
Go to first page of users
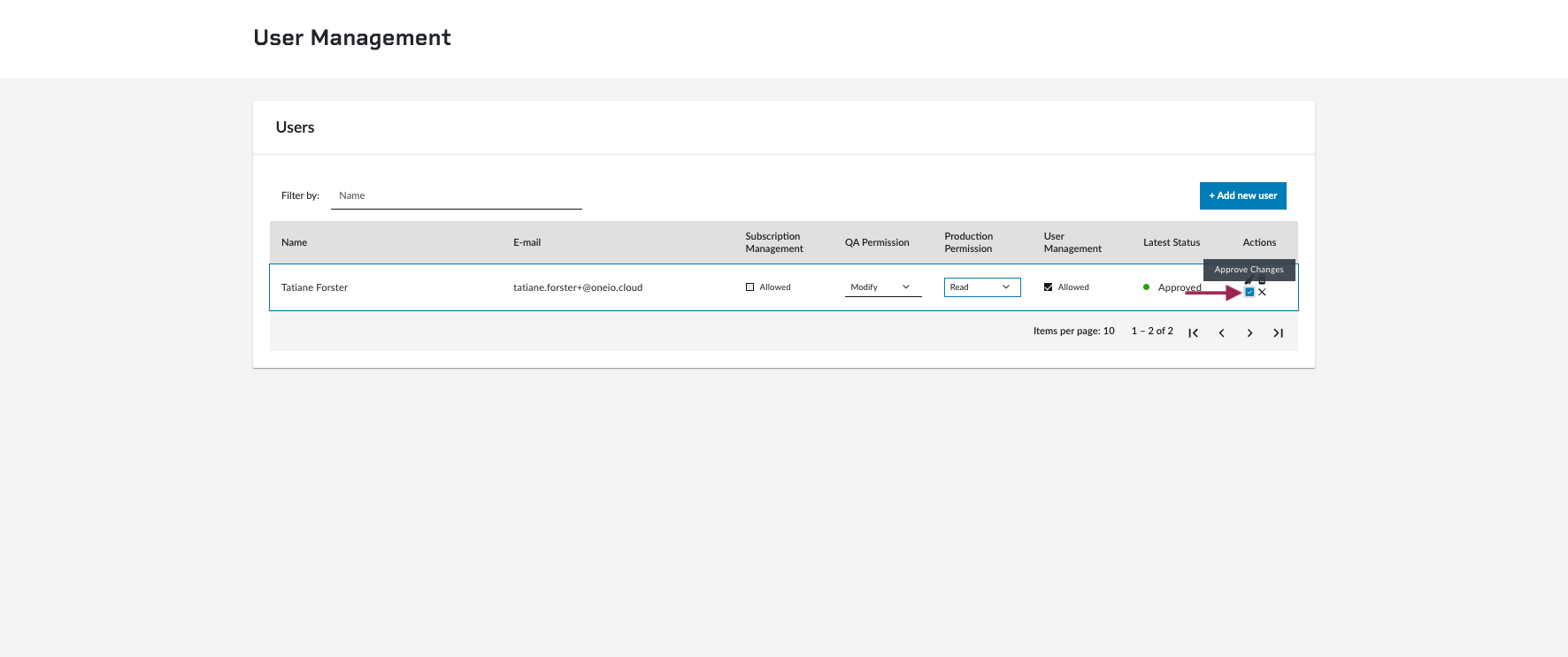1193,333
